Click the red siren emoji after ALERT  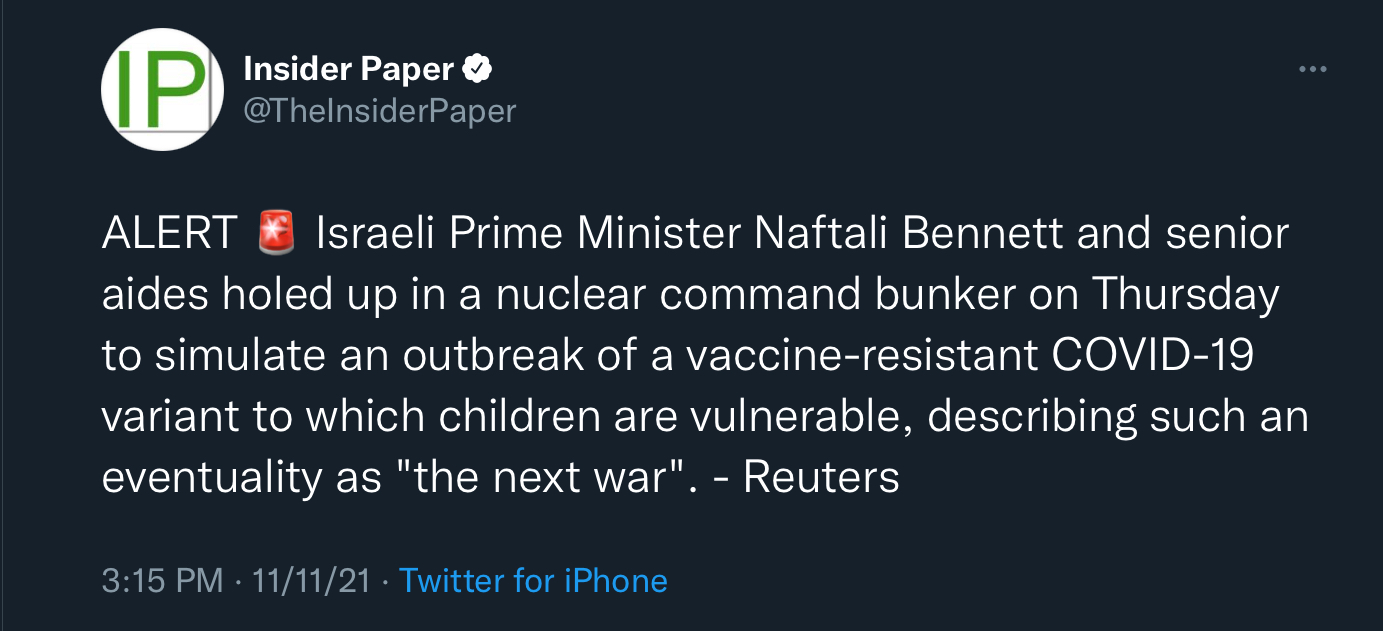(276, 234)
